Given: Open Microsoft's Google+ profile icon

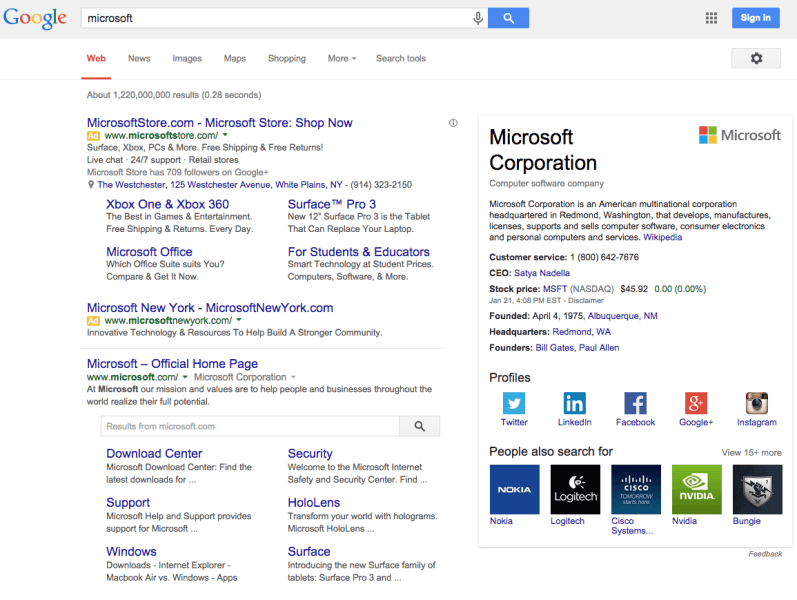Looking at the screenshot, I should (696, 403).
